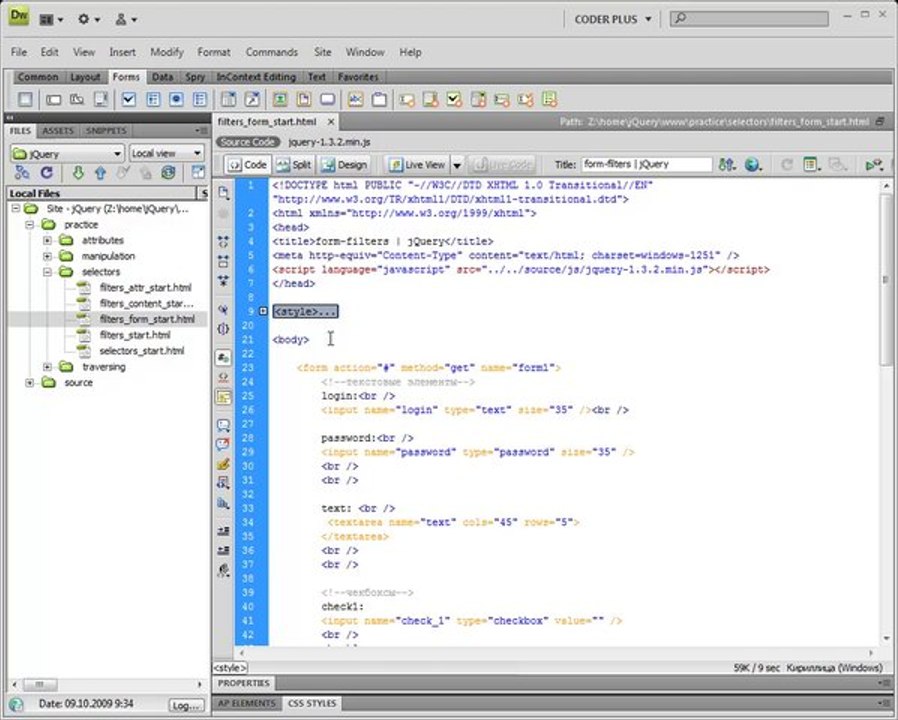
Task: Switch to Design view
Action: [x=344, y=165]
